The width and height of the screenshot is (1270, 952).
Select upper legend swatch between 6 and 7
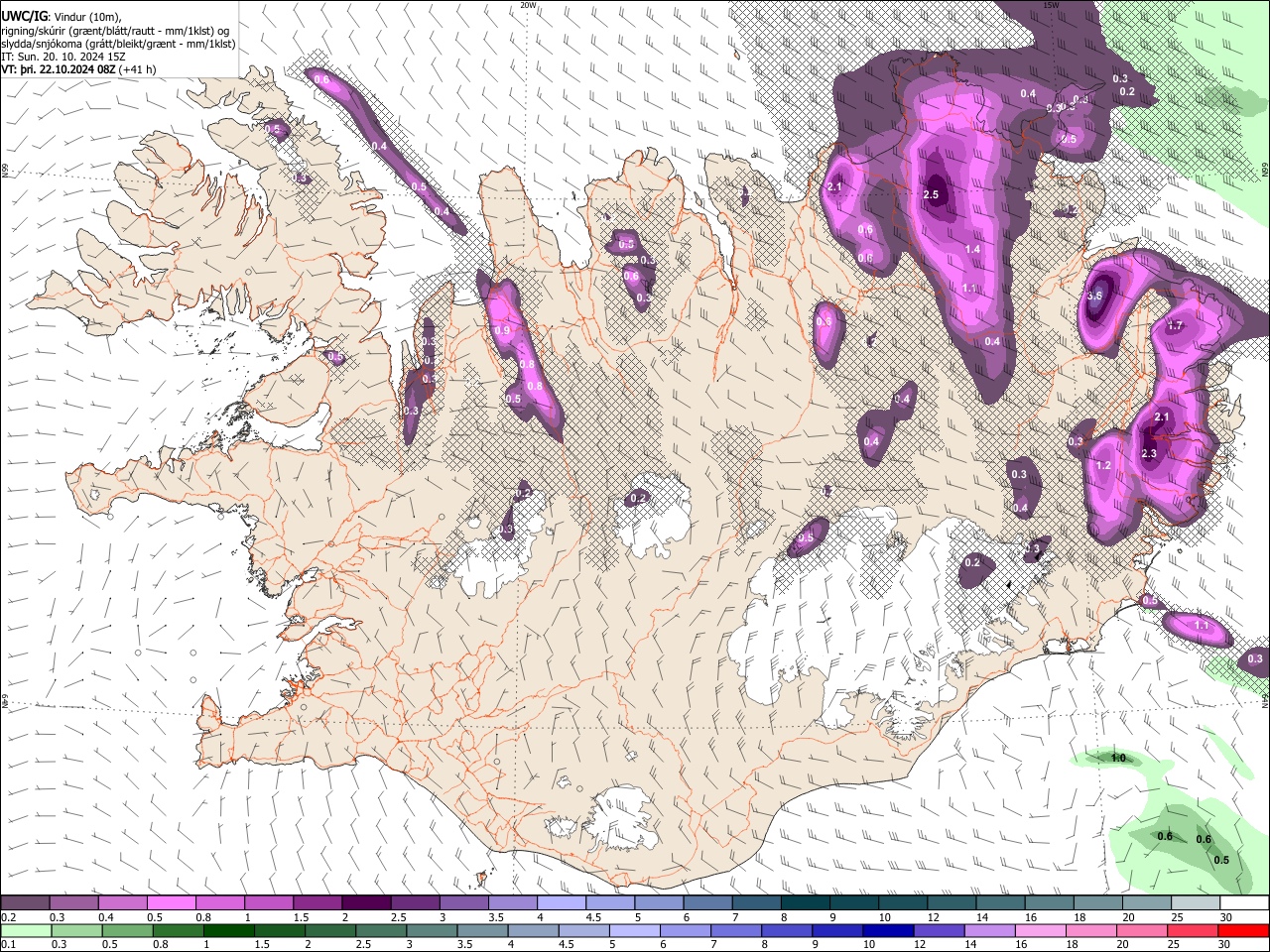707,903
